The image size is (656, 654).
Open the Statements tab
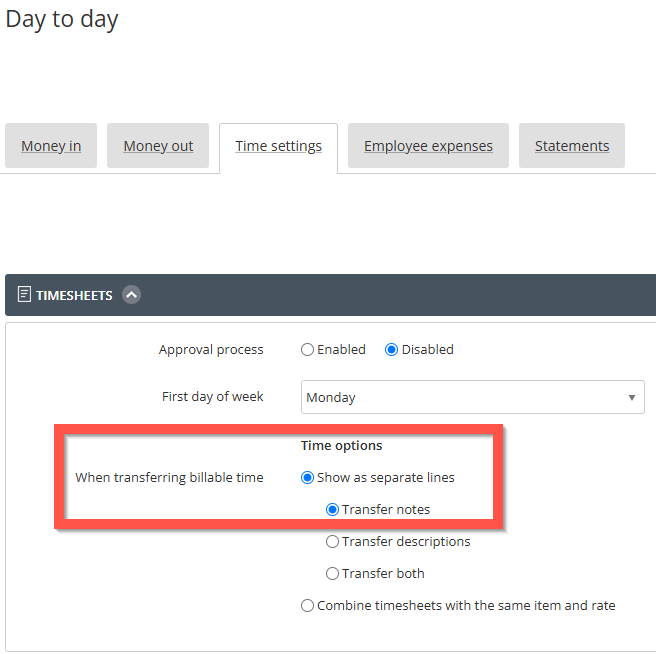572,146
